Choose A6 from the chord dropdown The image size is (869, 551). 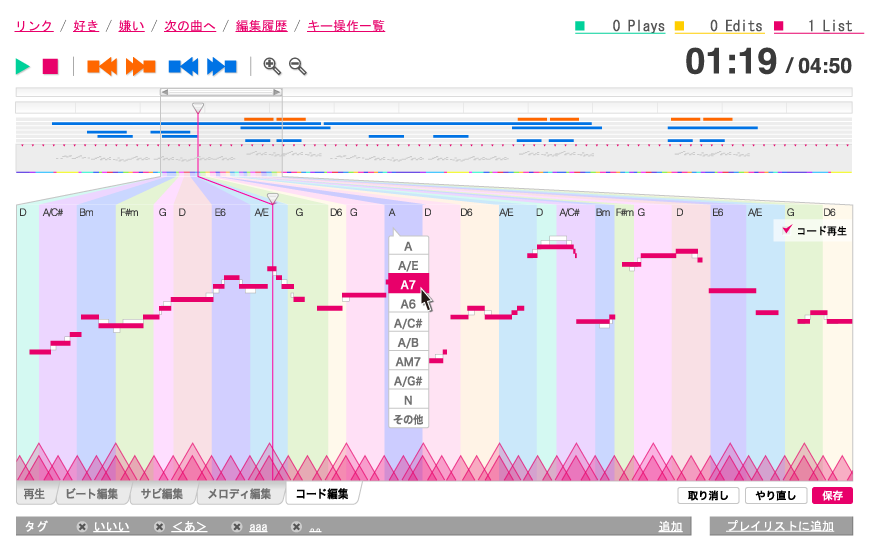[408, 304]
